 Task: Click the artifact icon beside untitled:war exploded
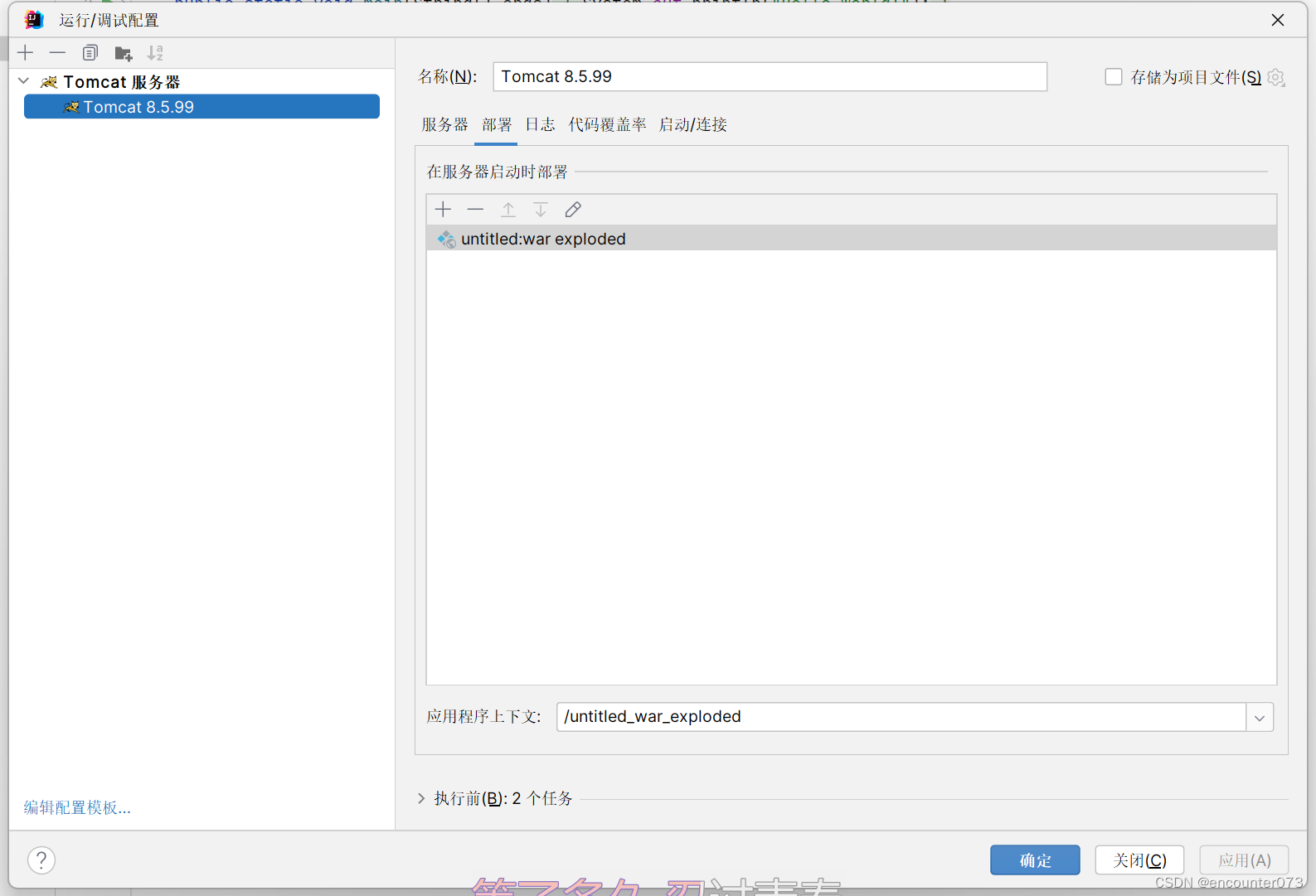coord(446,239)
